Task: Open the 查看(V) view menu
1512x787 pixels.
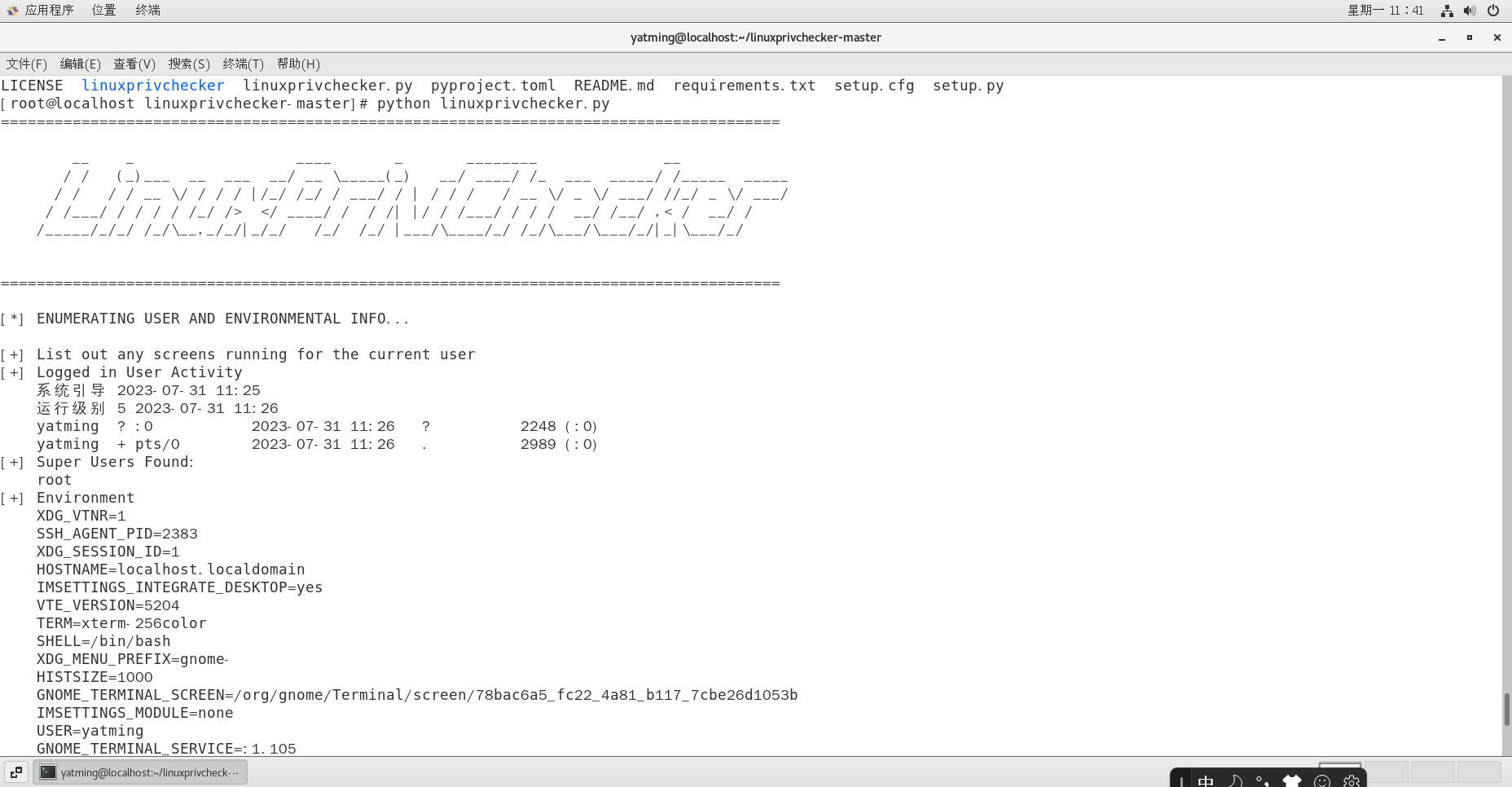Action: click(134, 64)
